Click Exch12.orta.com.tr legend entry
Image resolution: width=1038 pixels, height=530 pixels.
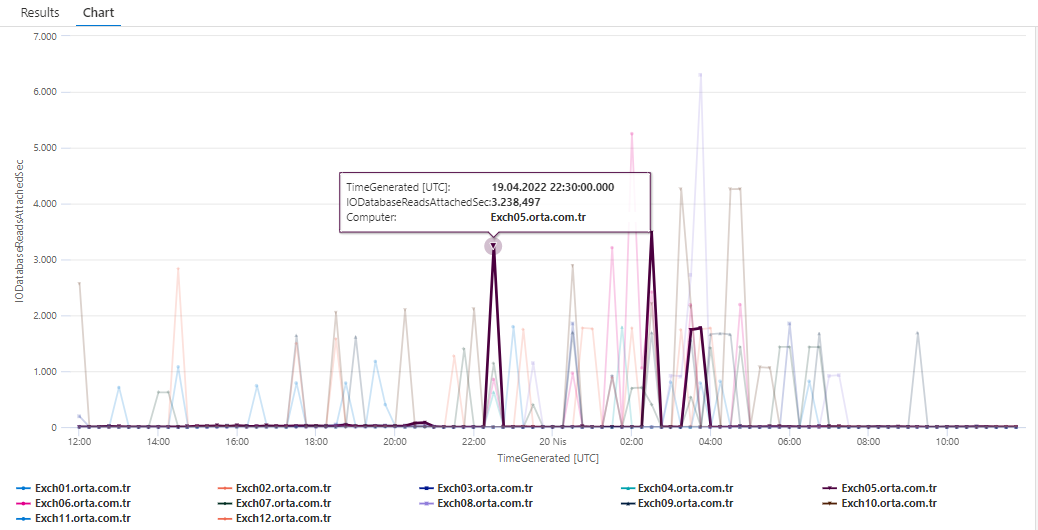[274, 518]
